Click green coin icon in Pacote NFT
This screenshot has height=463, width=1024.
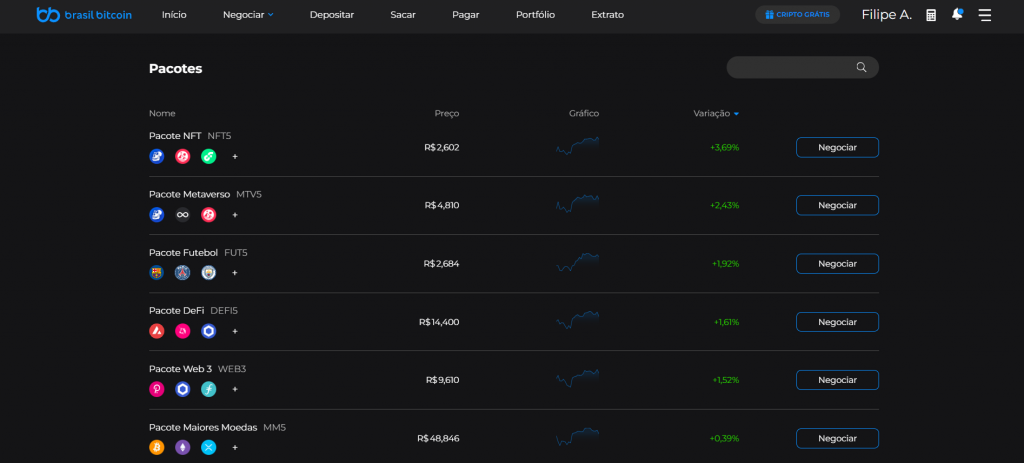[x=208, y=157]
